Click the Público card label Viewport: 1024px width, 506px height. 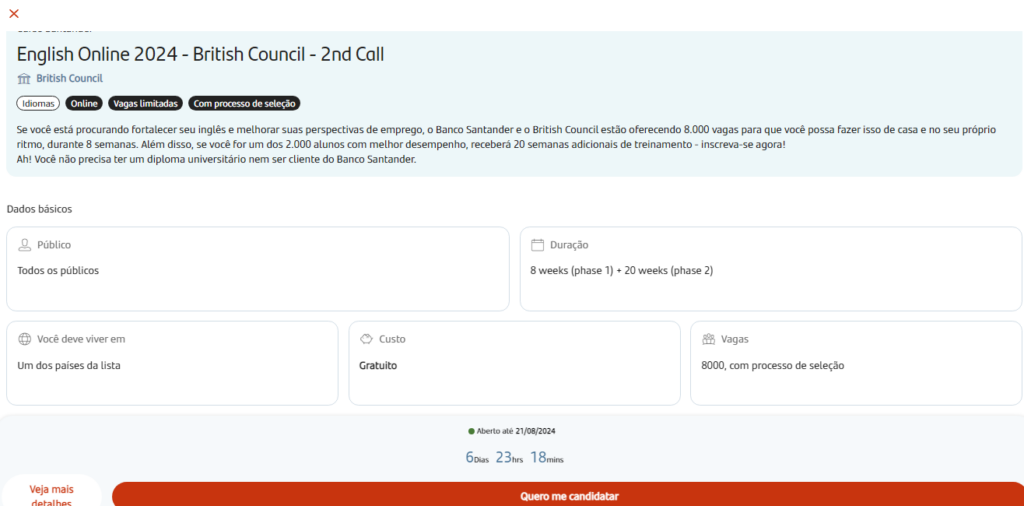pos(54,245)
